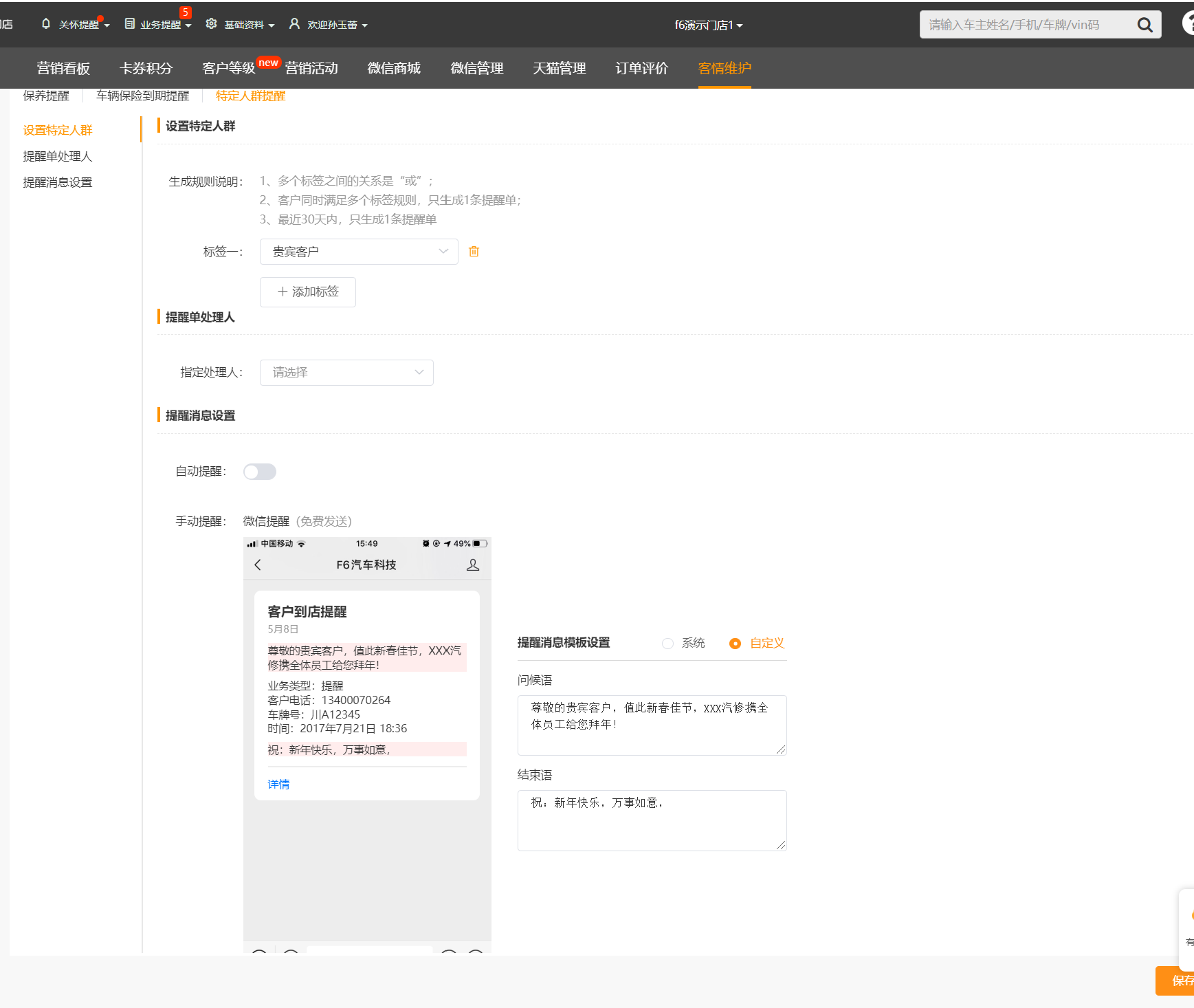The width and height of the screenshot is (1194, 1008).
Task: Open the 订单评价 tab
Action: point(642,68)
